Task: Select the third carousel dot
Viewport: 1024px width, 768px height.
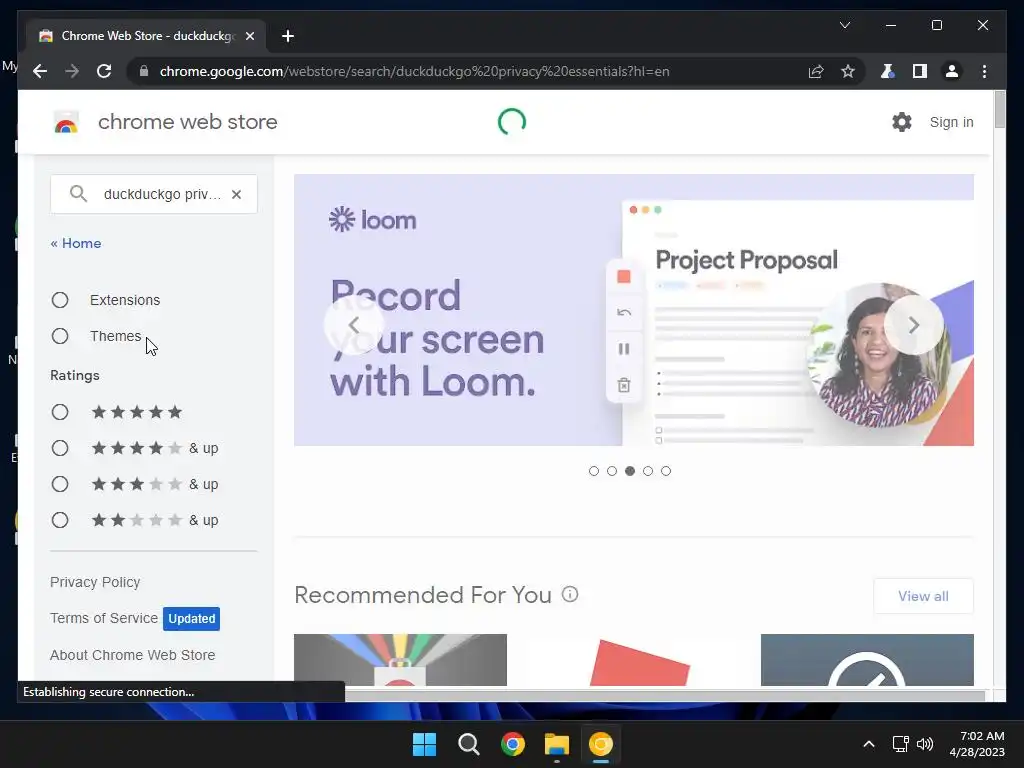Action: (x=630, y=471)
